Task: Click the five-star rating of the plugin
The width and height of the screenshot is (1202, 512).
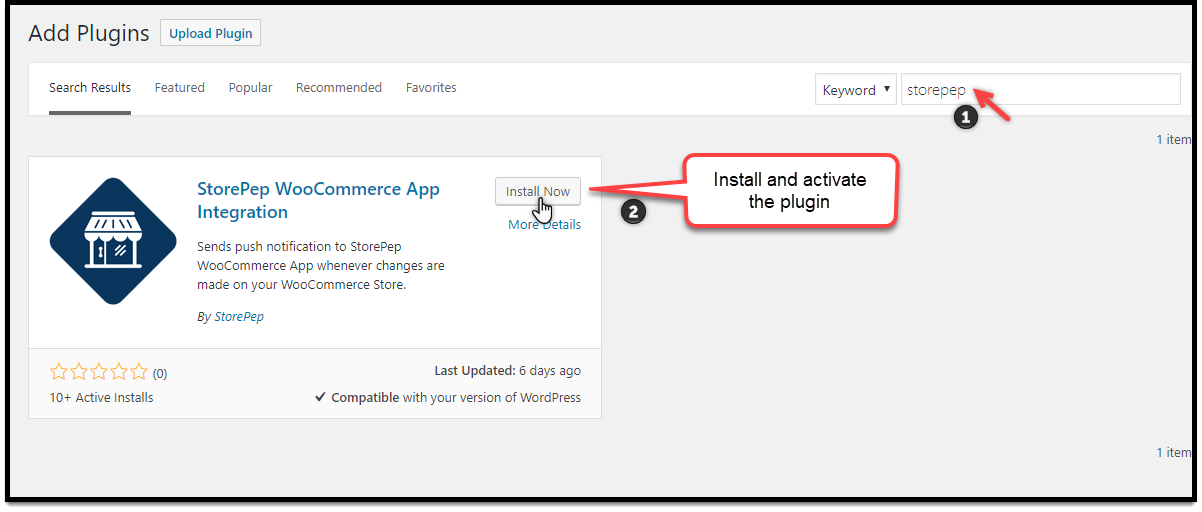Action: coord(98,372)
